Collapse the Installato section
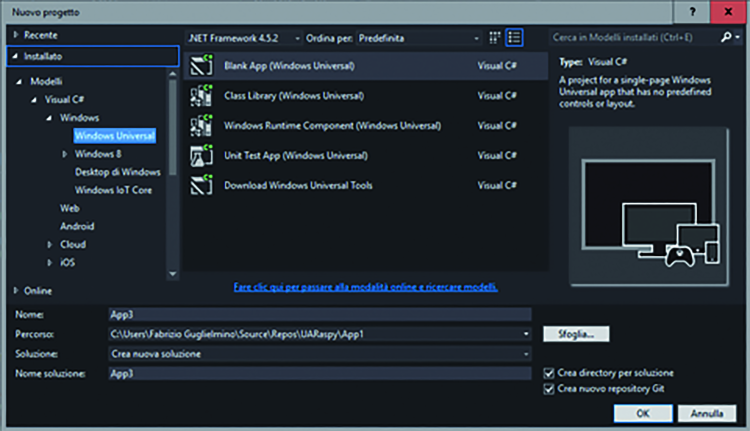Screen dimensions: 750x431 tap(15, 56)
